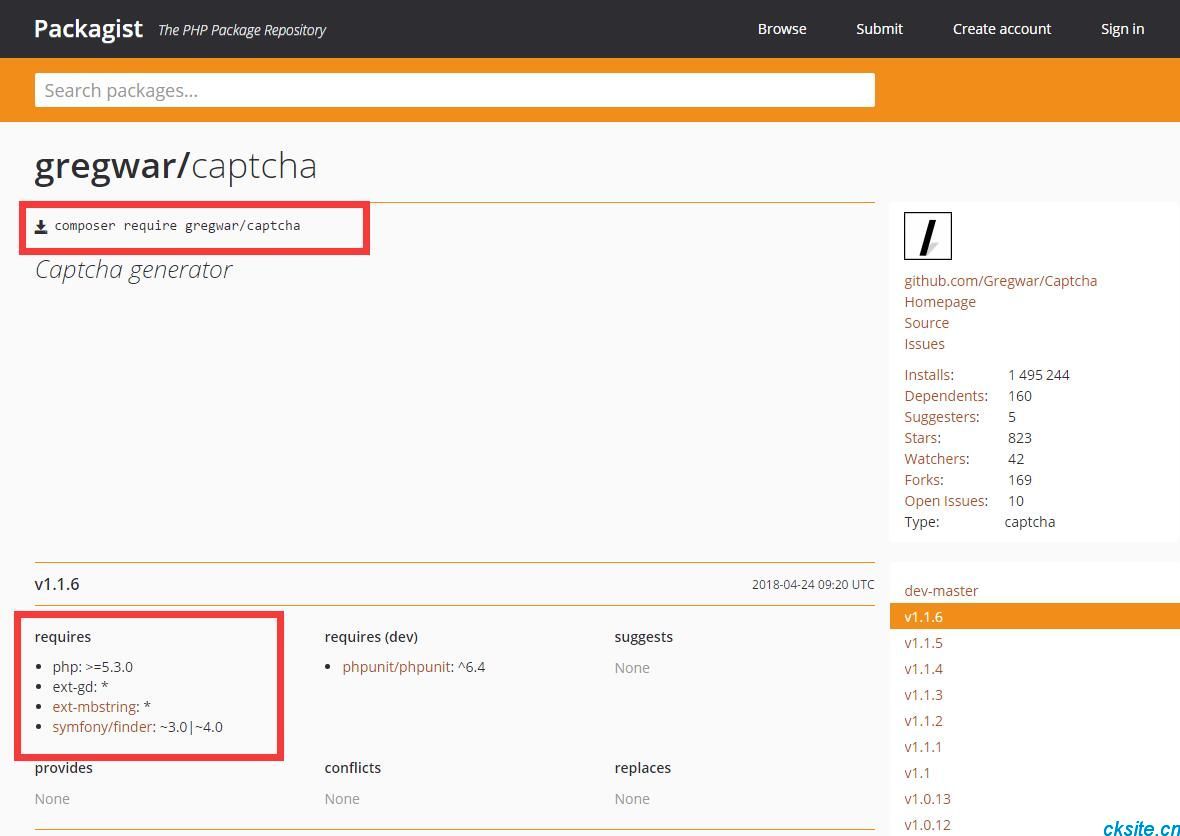This screenshot has width=1180, height=836.
Task: Focus the Search packages field
Action: click(455, 90)
